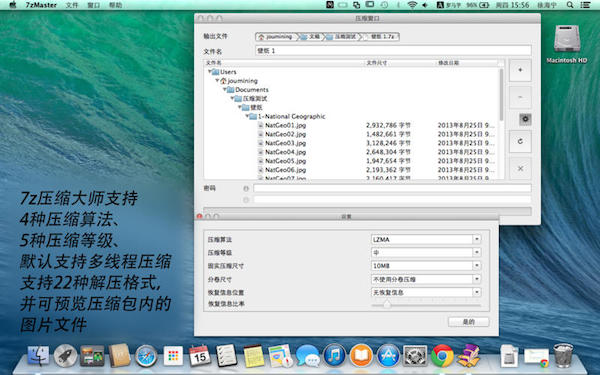
Task: Toggle the round password show option
Action: [246, 188]
